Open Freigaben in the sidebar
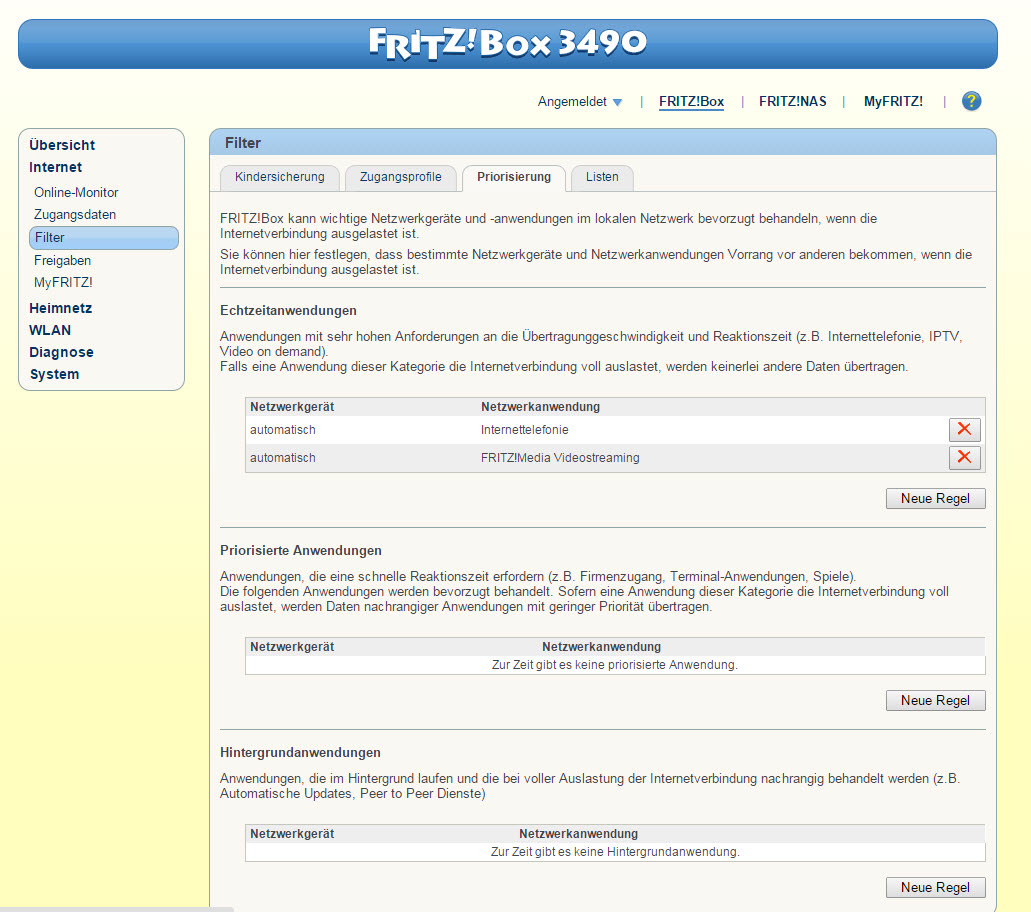Viewport: 1031px width, 912px height. pos(62,261)
